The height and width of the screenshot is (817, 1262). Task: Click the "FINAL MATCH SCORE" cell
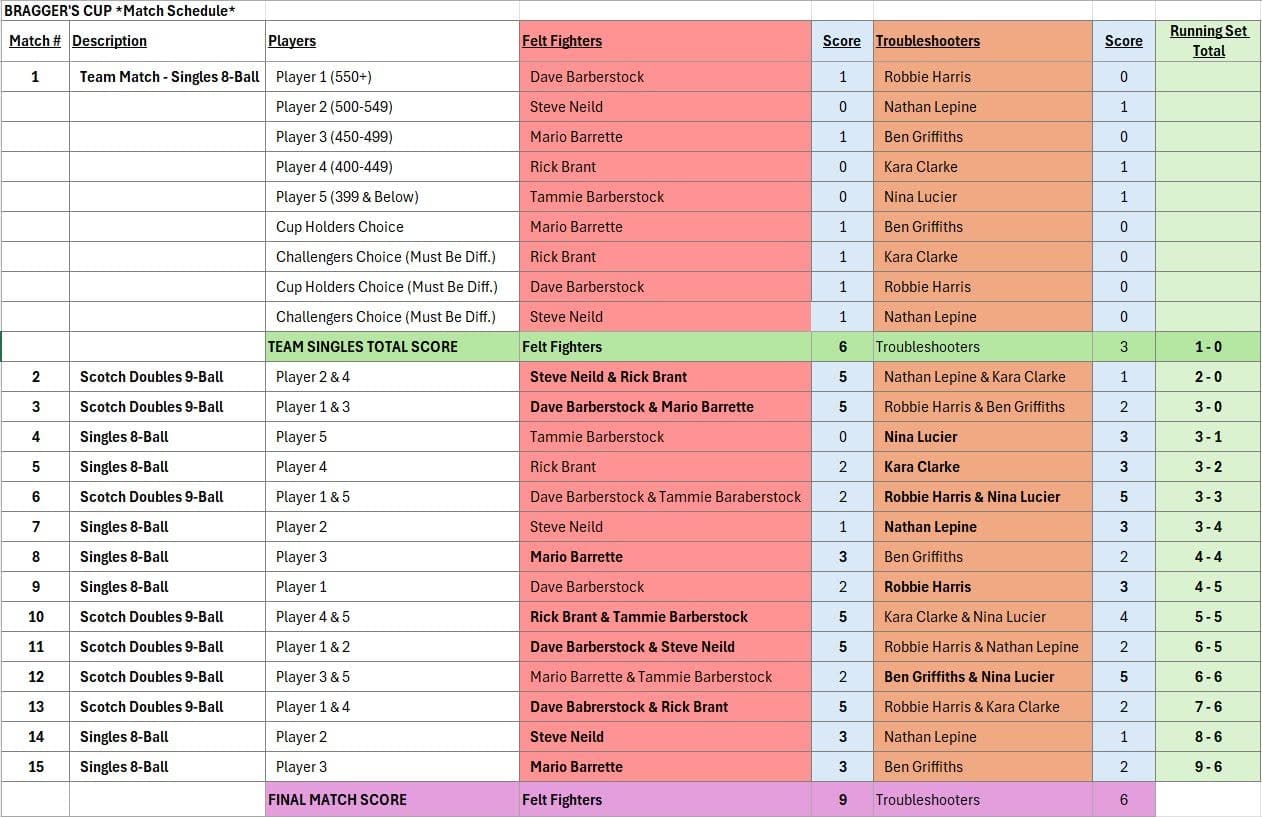tap(392, 800)
